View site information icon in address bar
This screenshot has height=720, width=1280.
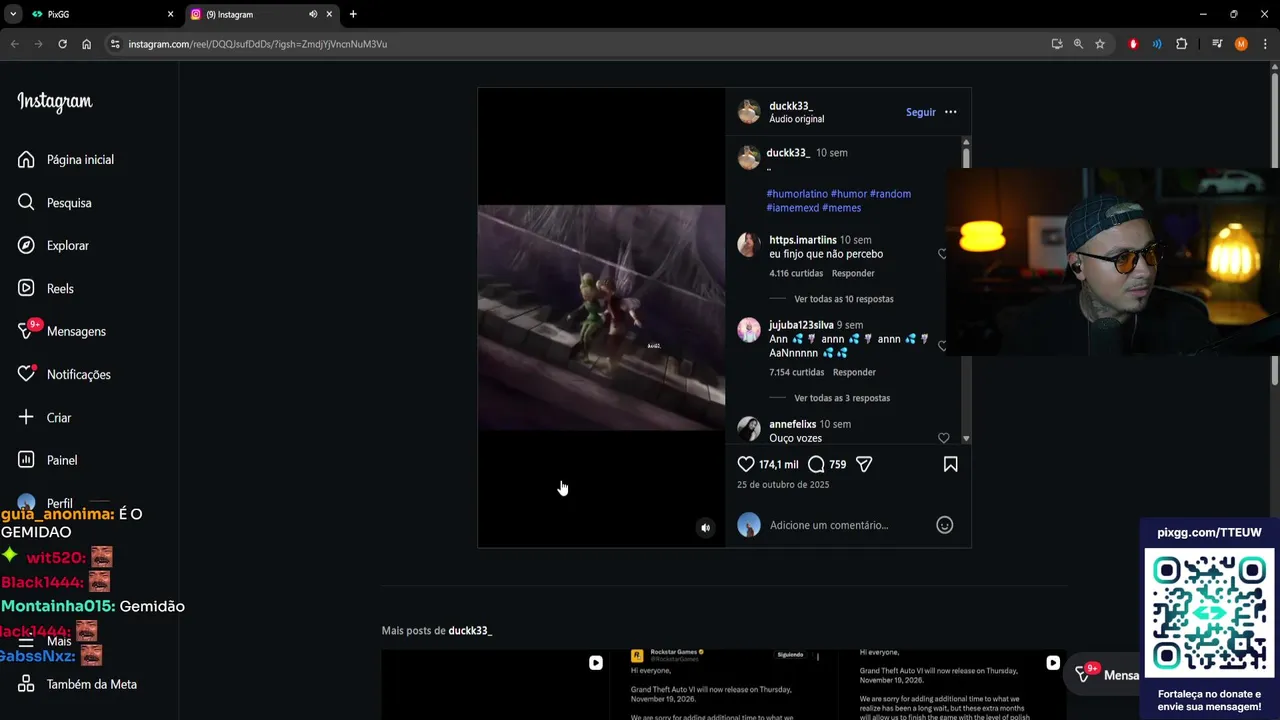[114, 44]
